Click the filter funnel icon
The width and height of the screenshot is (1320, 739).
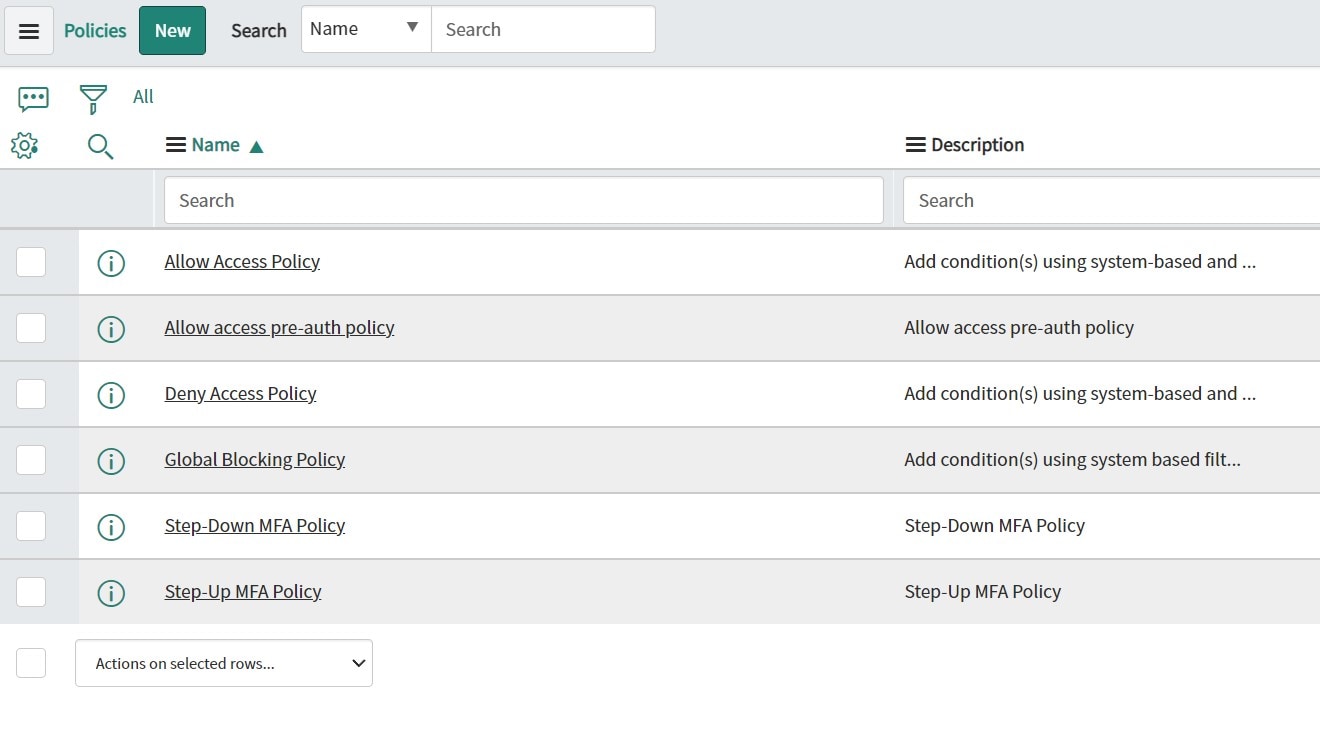coord(91,97)
